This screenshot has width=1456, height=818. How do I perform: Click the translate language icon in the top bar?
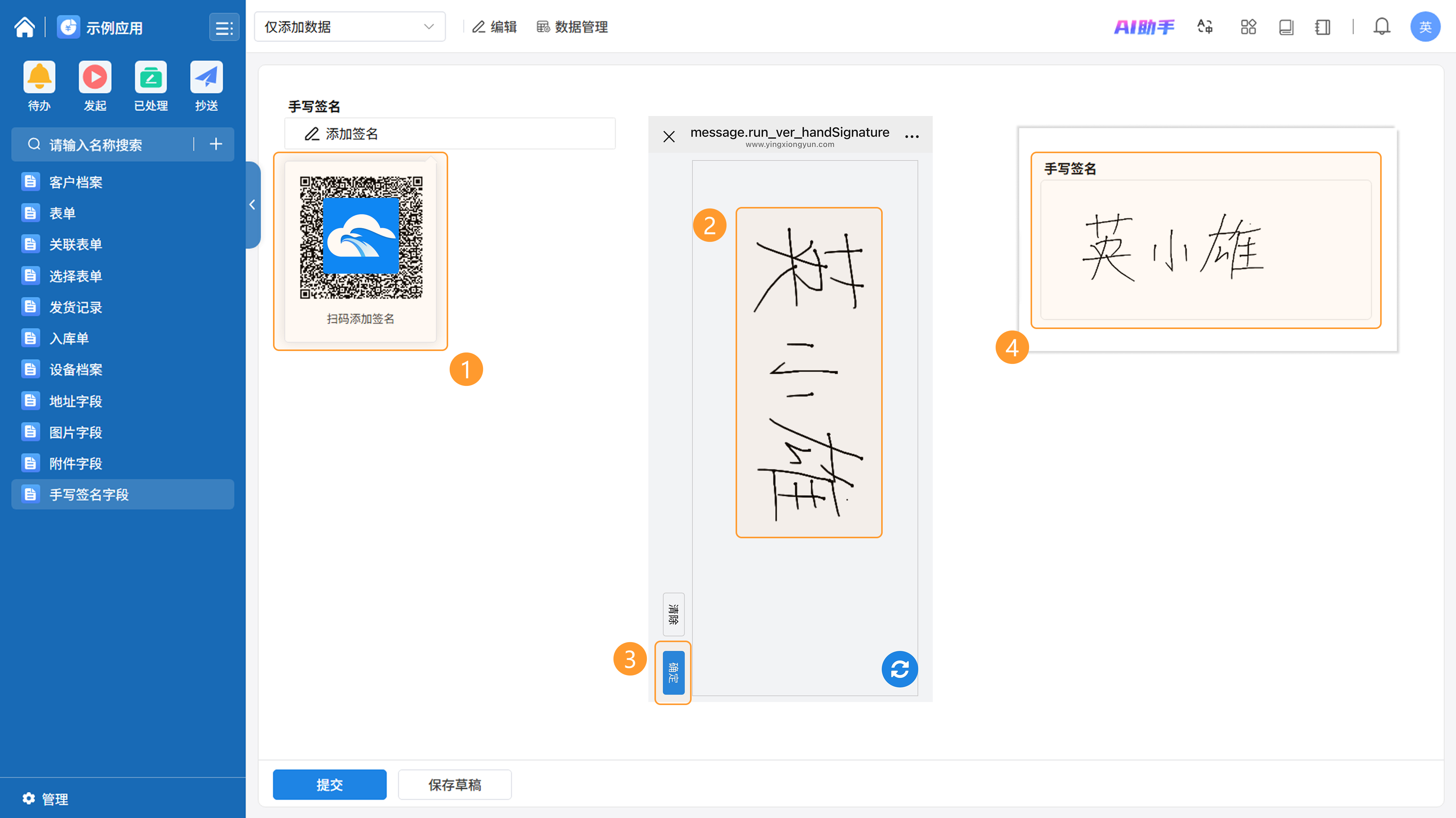[1205, 27]
